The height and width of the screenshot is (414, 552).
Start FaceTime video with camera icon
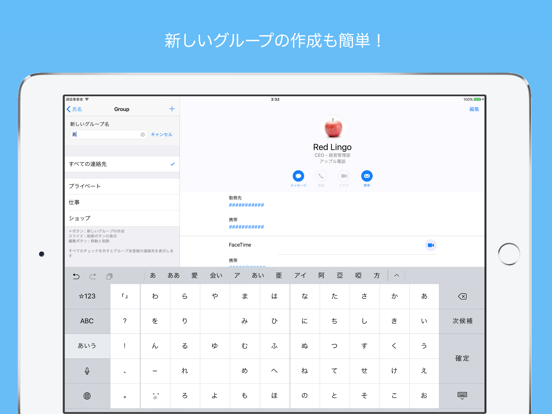[x=430, y=245]
